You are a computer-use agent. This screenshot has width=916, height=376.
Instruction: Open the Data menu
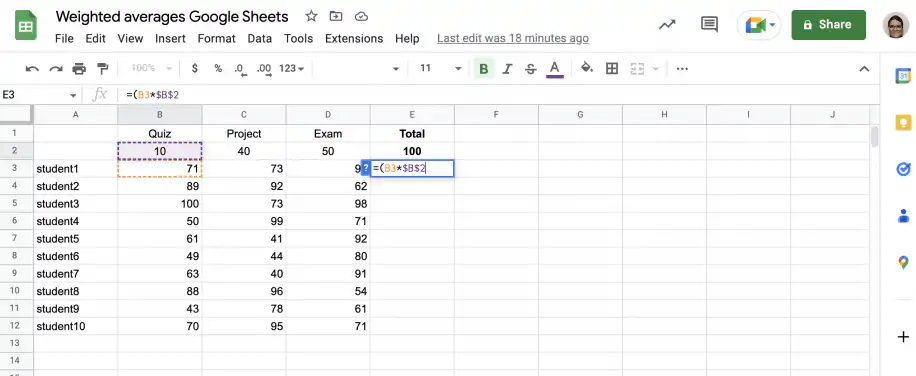pos(259,39)
